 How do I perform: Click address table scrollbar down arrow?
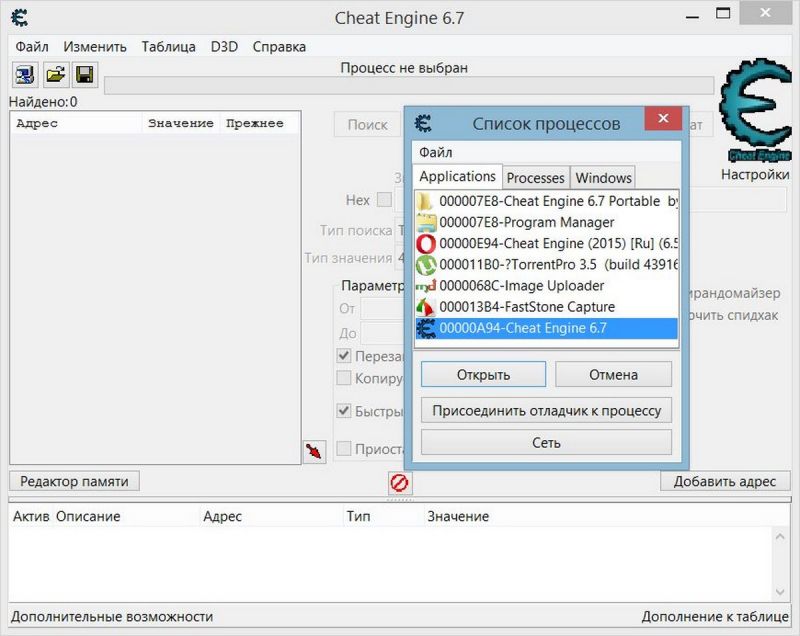coord(780,592)
